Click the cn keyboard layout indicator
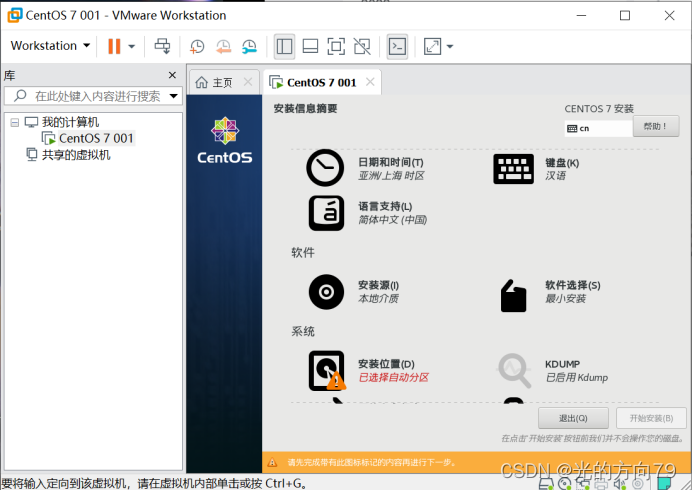Screen dimensions: 692x490 point(598,128)
